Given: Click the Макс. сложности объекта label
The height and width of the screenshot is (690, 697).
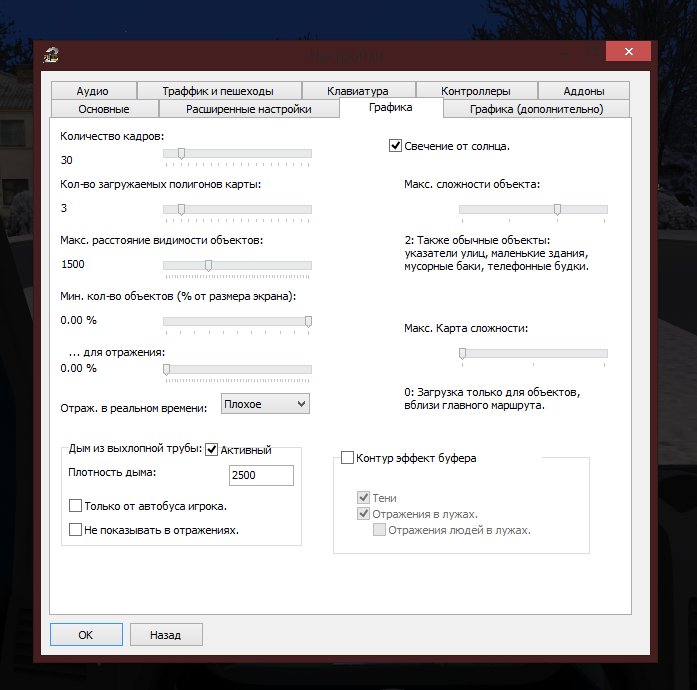Looking at the screenshot, I should click(x=472, y=184).
